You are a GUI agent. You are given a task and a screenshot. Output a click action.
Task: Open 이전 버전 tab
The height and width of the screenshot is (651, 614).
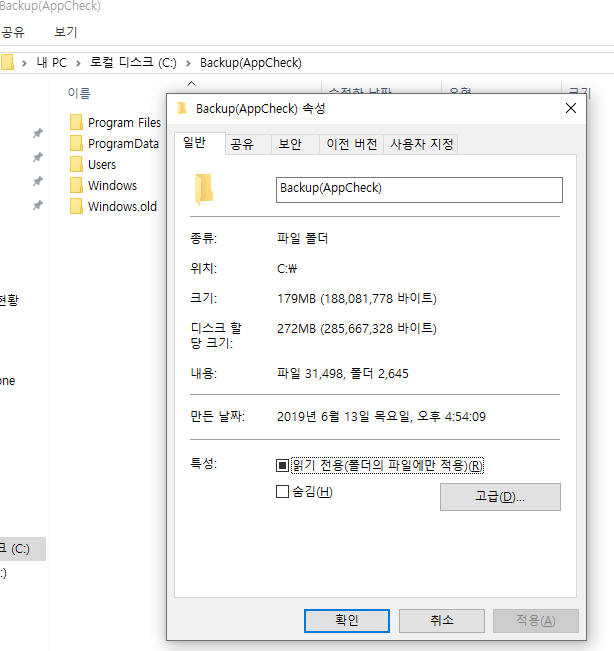tap(352, 144)
